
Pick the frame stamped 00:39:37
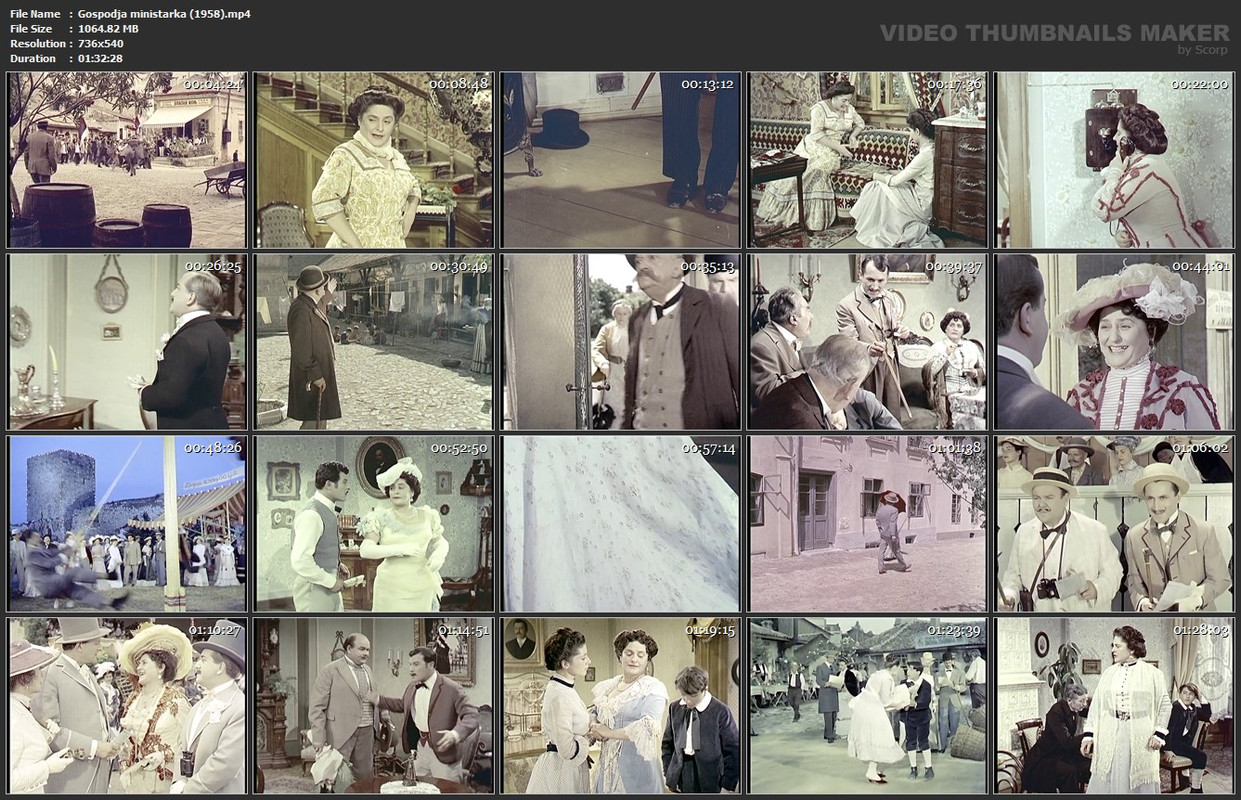click(x=867, y=341)
